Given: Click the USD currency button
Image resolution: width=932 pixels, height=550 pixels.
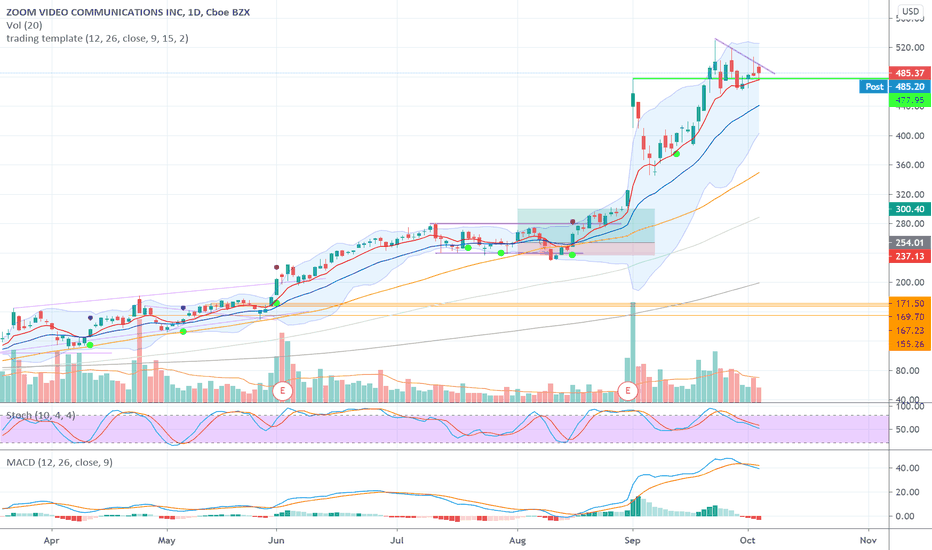Looking at the screenshot, I should click(910, 11).
